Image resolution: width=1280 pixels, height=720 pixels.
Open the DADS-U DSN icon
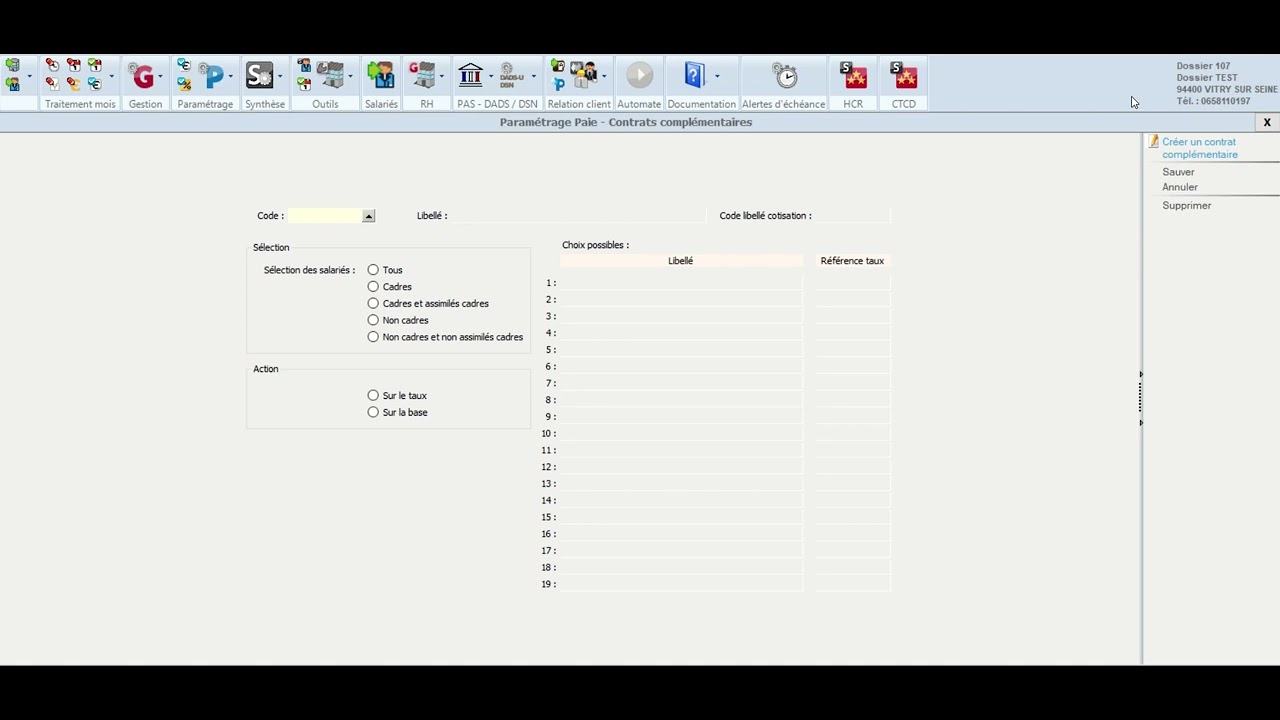pos(512,76)
